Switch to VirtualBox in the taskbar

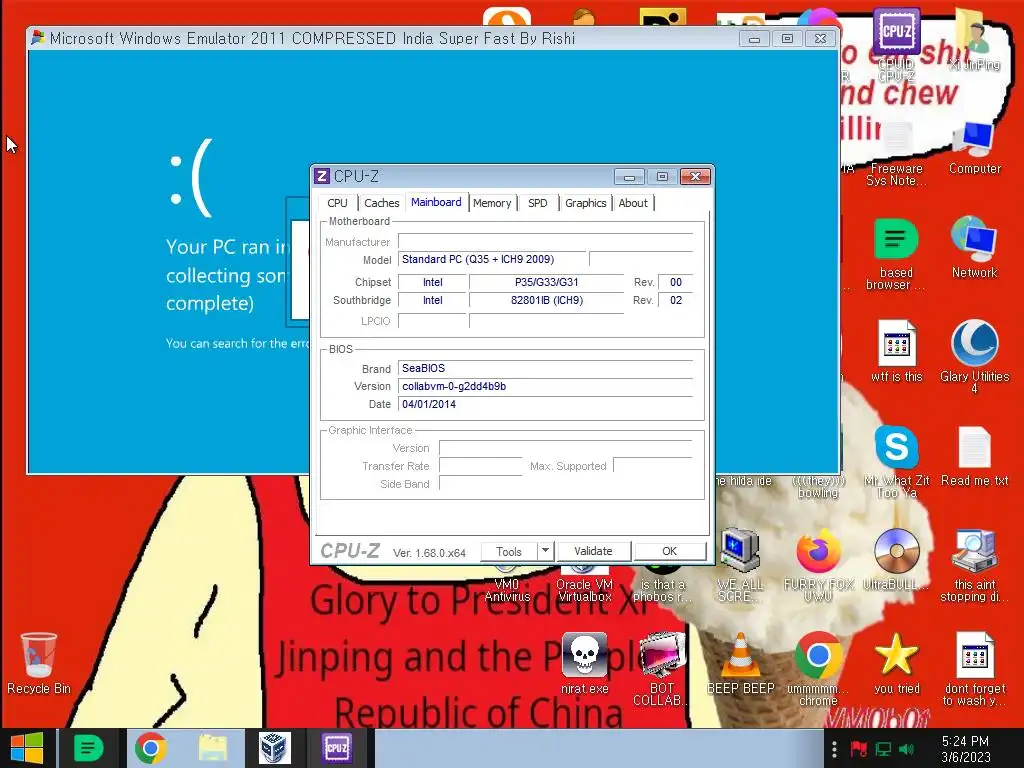(274, 748)
